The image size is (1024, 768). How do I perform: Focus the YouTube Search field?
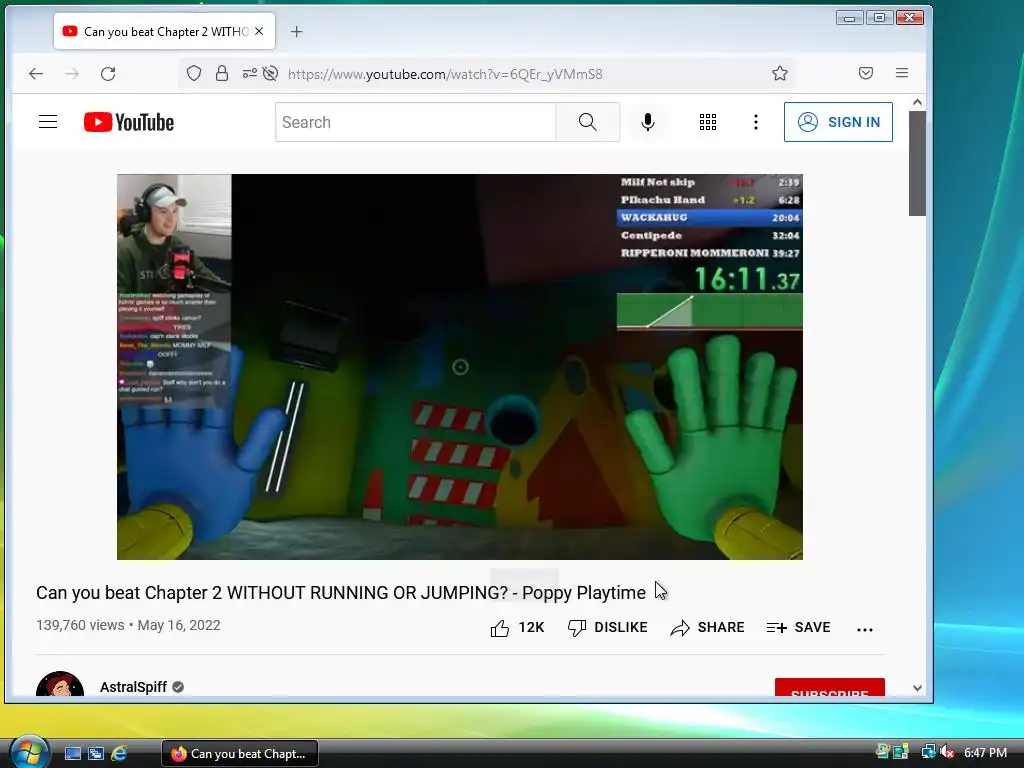(416, 122)
